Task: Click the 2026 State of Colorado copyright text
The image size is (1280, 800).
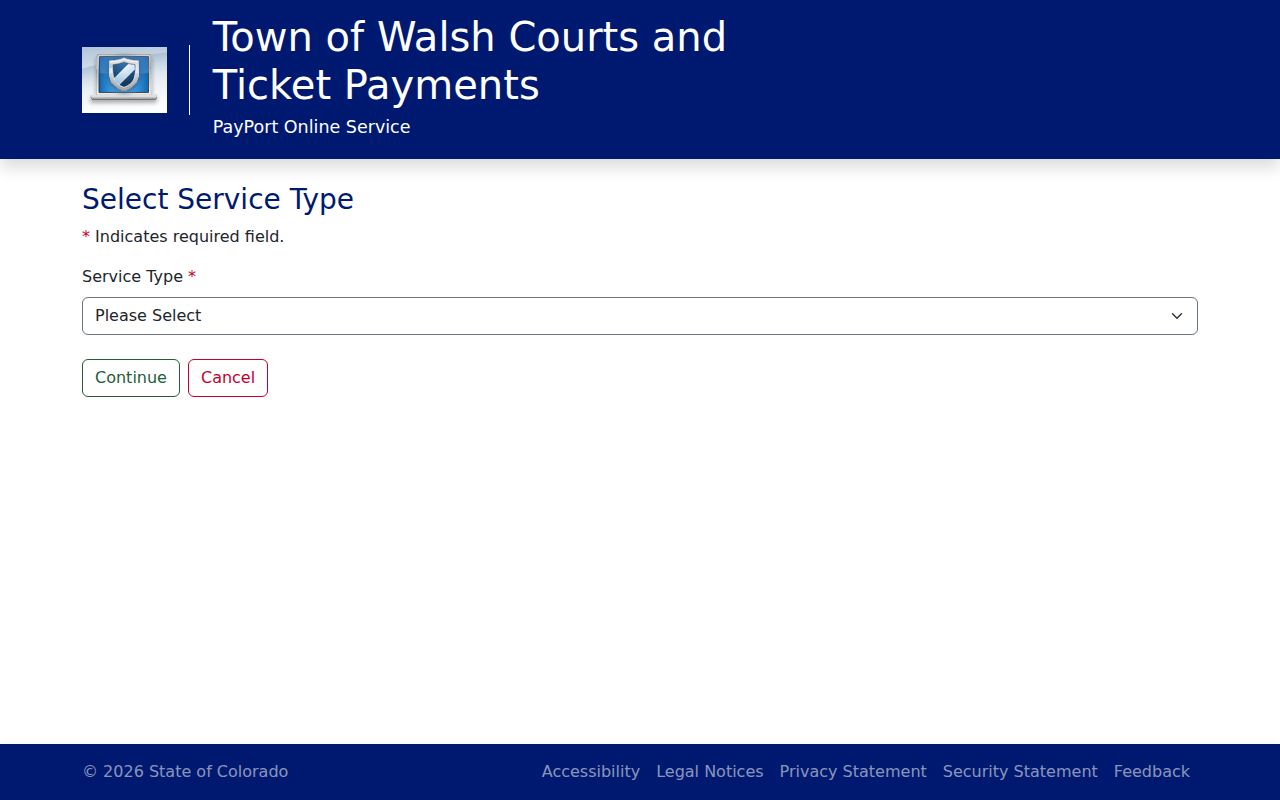Action: point(185,772)
